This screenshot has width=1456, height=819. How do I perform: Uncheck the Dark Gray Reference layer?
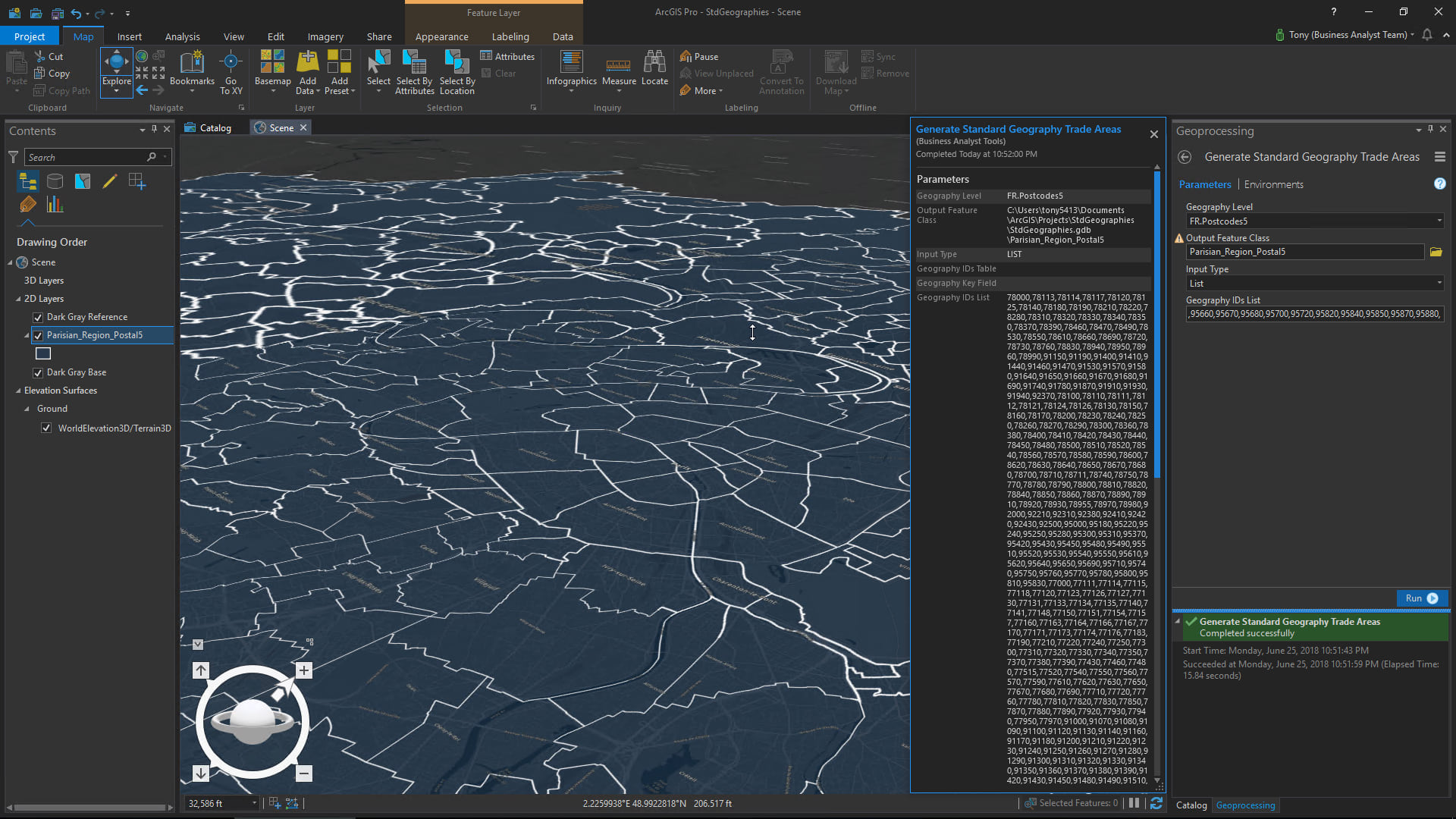(38, 317)
